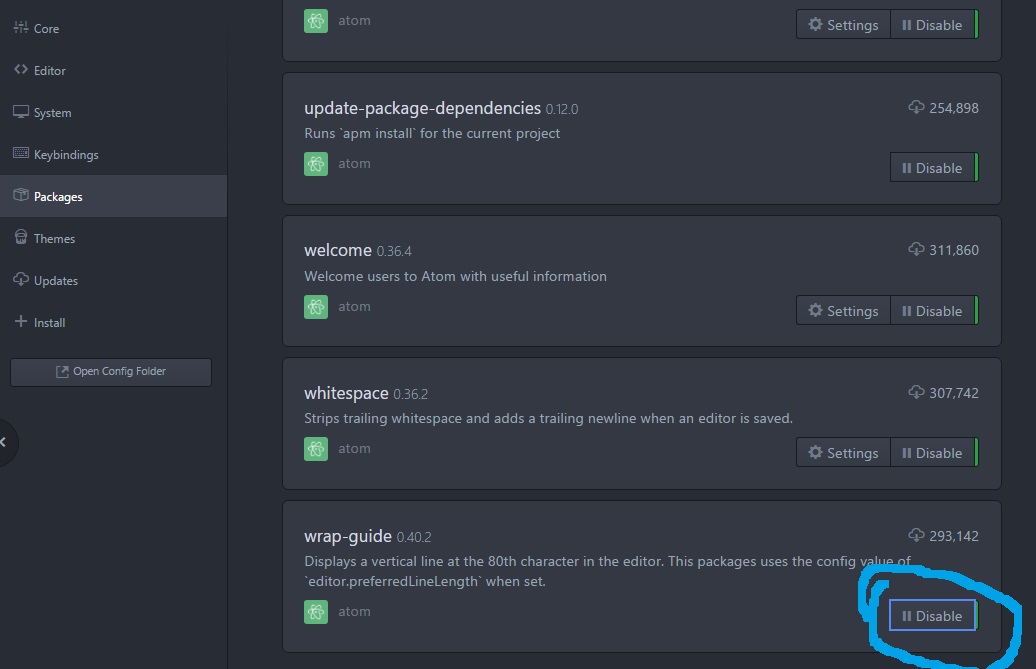This screenshot has height=669, width=1036.
Task: Open the wrap-guide package title link
Action: [348, 537]
